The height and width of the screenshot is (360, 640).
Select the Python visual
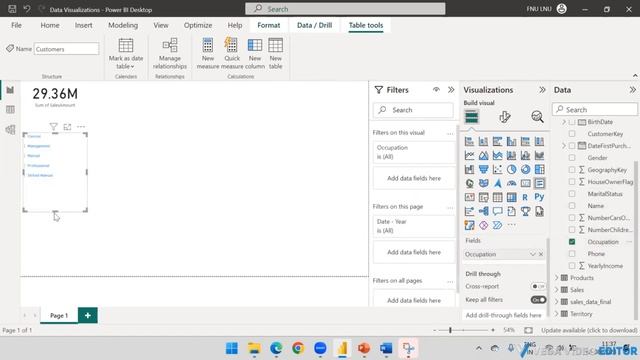coord(539,197)
